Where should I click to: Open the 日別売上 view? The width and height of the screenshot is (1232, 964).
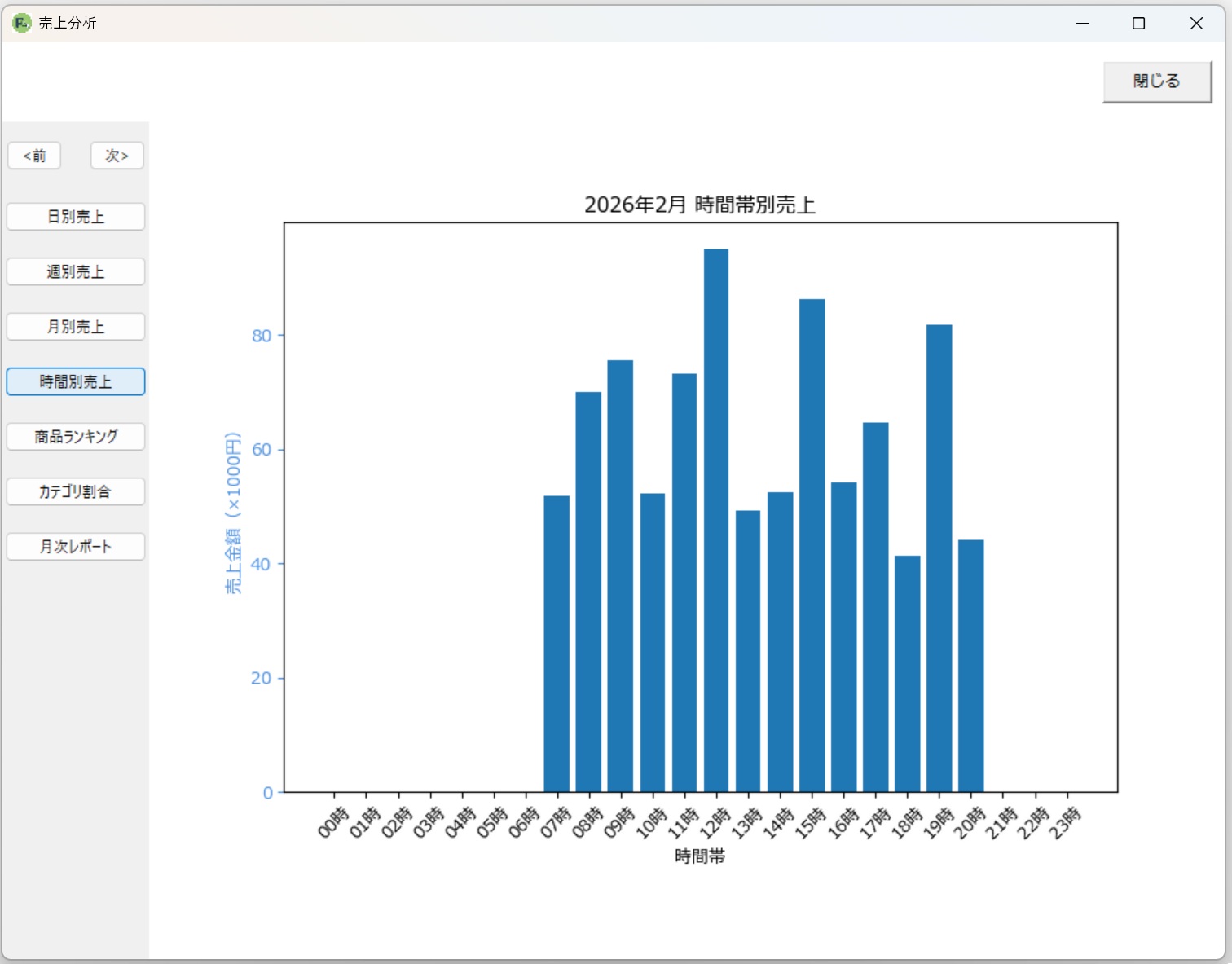[x=76, y=217]
